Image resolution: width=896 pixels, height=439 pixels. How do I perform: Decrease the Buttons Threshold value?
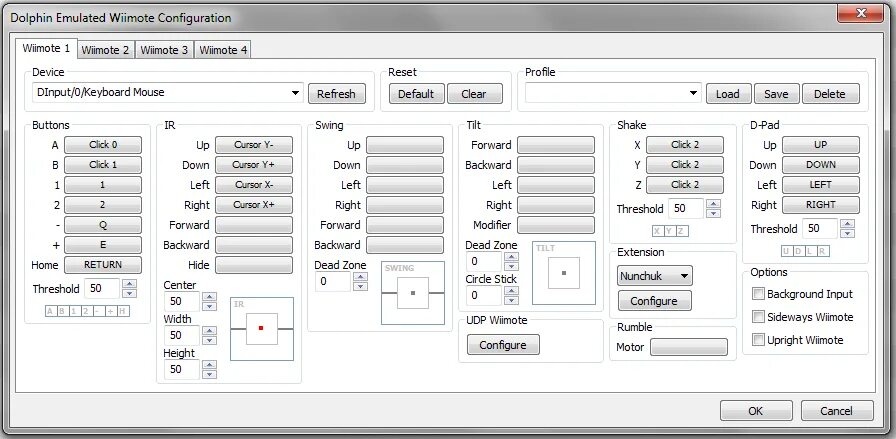[130, 293]
